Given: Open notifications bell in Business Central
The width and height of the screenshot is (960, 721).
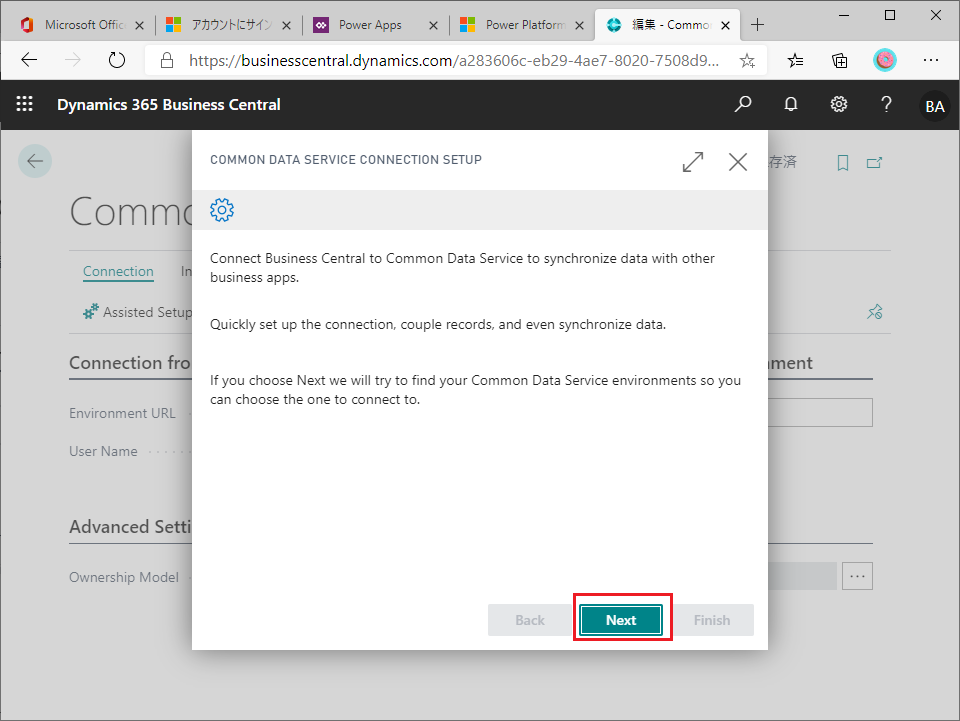Looking at the screenshot, I should coord(791,104).
